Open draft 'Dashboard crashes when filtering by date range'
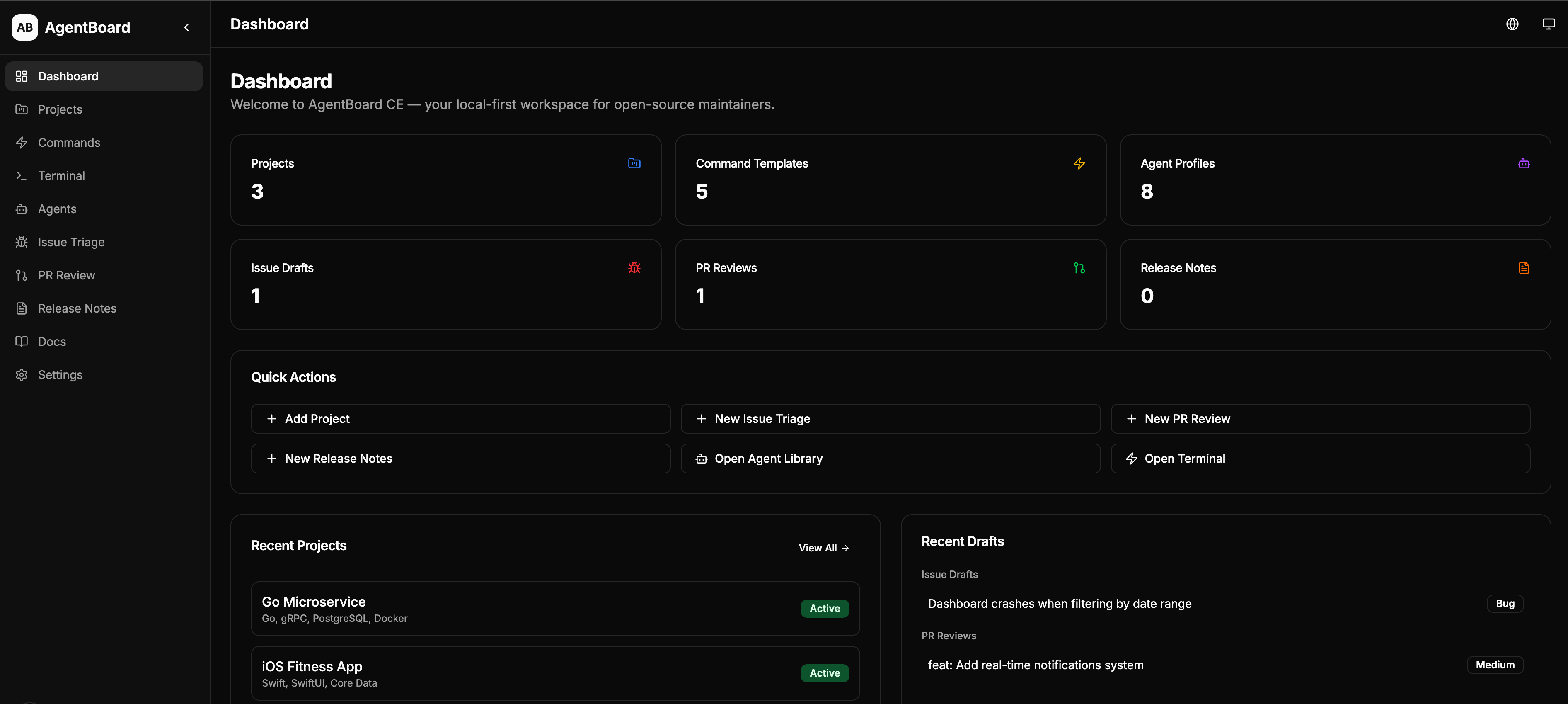This screenshot has width=1568, height=704. pyautogui.click(x=1059, y=604)
